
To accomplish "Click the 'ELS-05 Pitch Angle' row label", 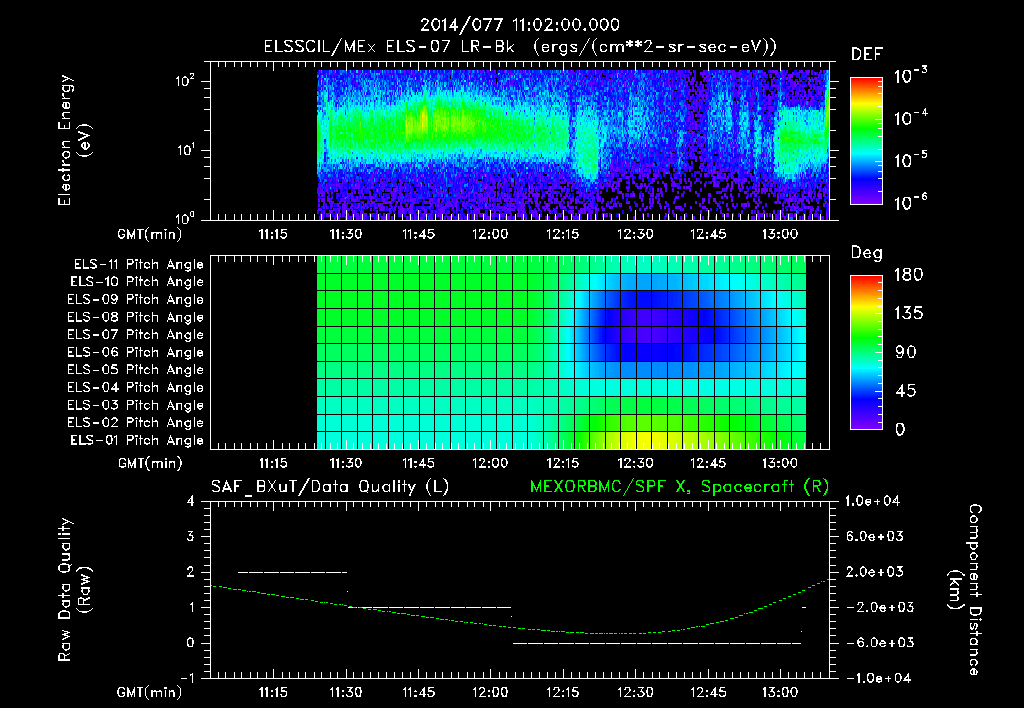I will (x=135, y=370).
